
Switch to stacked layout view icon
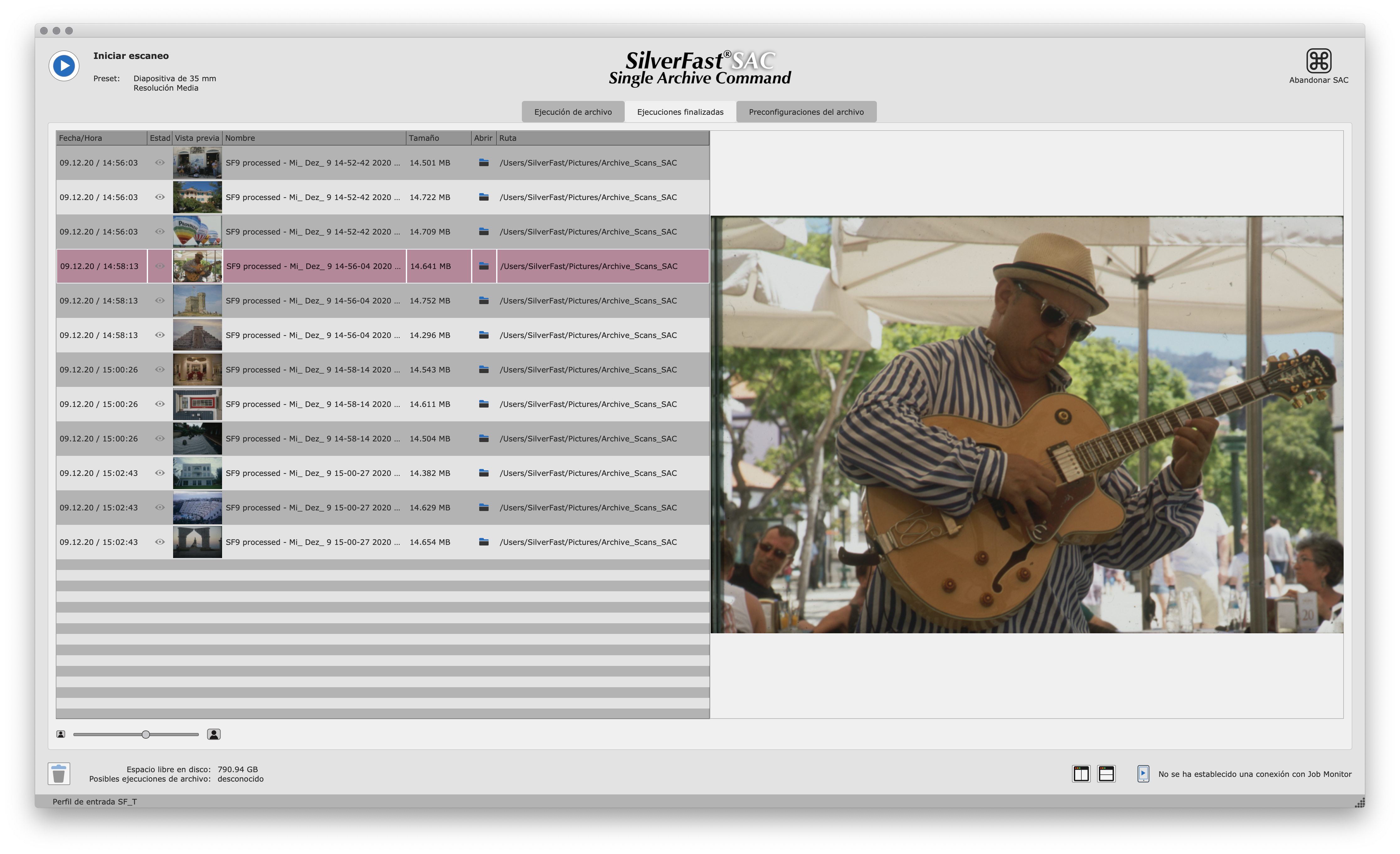pyautogui.click(x=1106, y=773)
